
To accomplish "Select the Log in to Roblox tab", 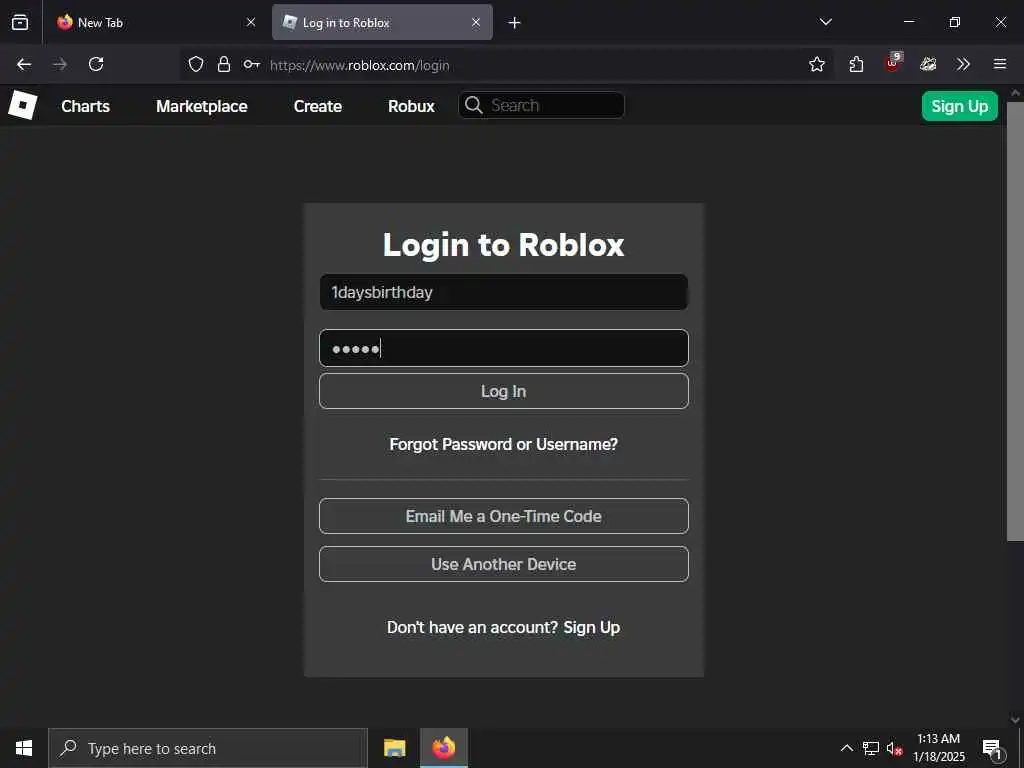I will [x=382, y=22].
